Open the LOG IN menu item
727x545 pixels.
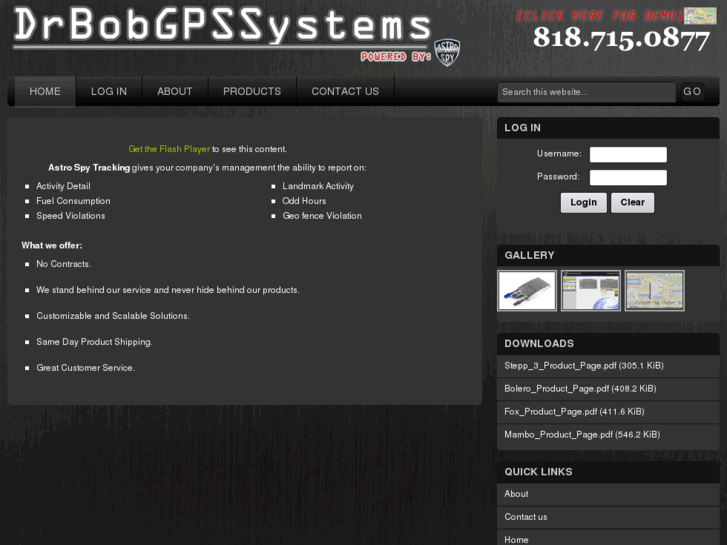(x=109, y=91)
